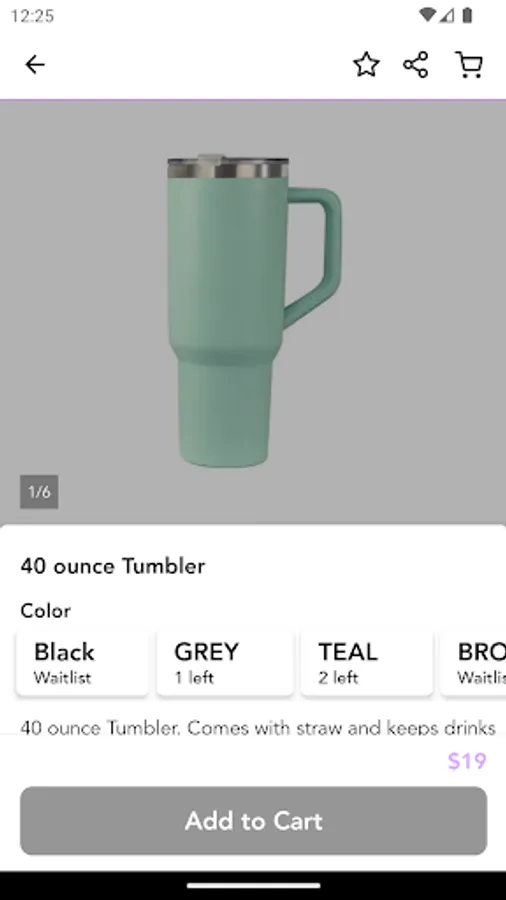Select the Black color option
Image resolution: width=506 pixels, height=900 pixels.
(83, 664)
